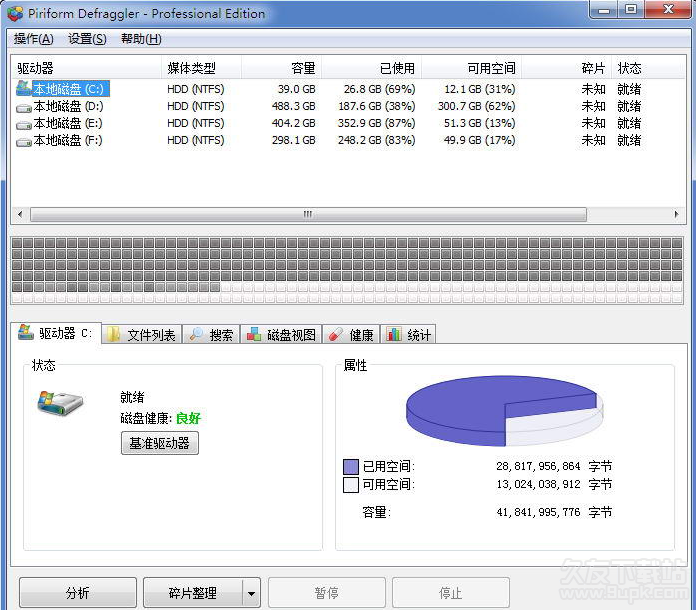Click the blue 已用空间 color swatch
This screenshot has width=696, height=610.
(351, 467)
